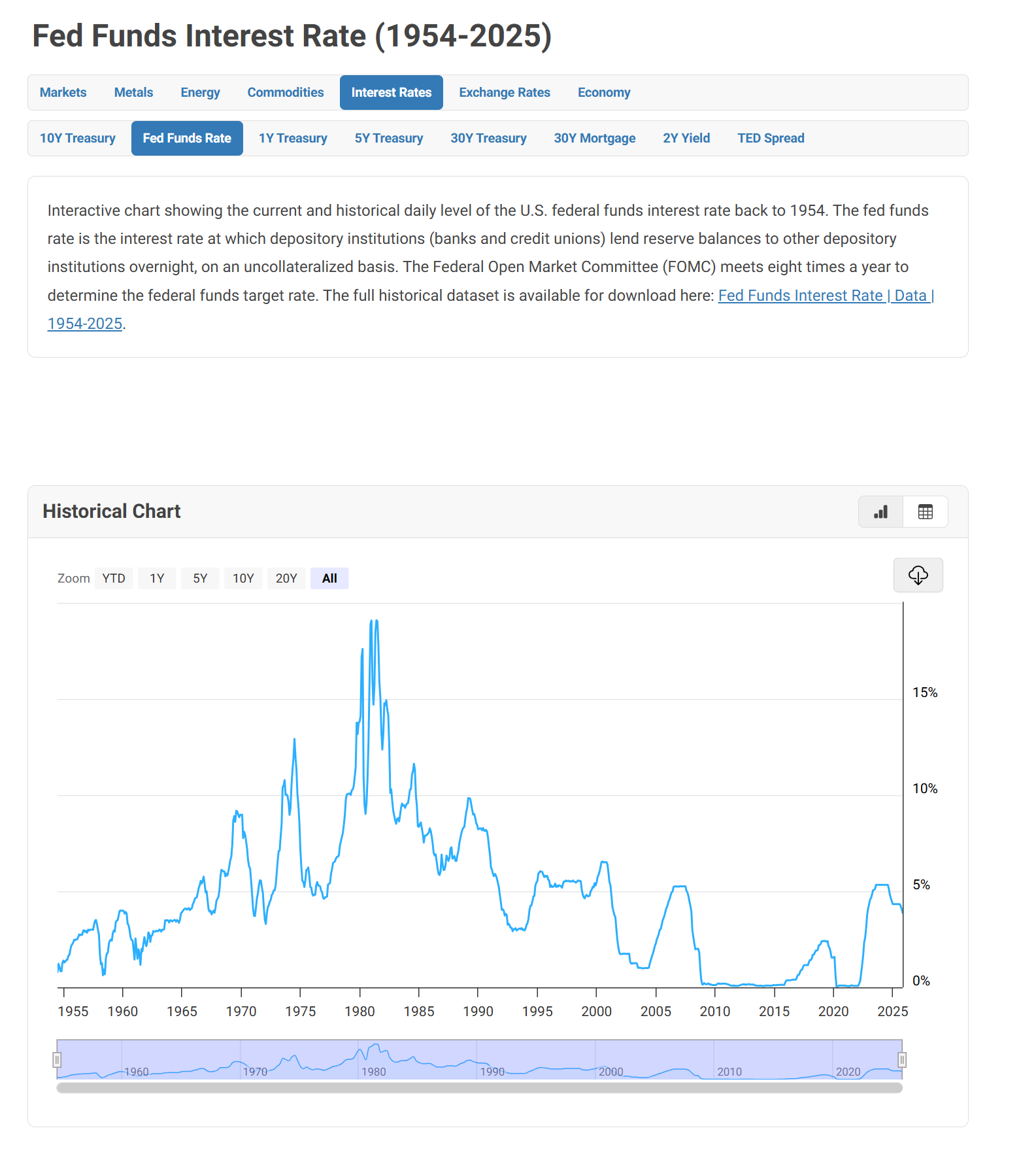
Task: Zoom chart to 20Y range
Action: coord(286,578)
